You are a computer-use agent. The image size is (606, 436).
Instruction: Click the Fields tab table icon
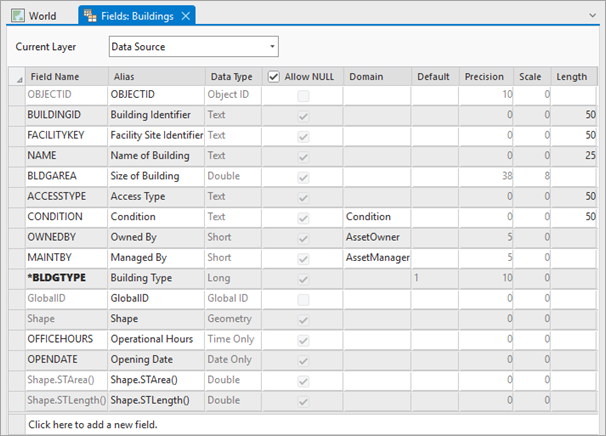coord(92,16)
